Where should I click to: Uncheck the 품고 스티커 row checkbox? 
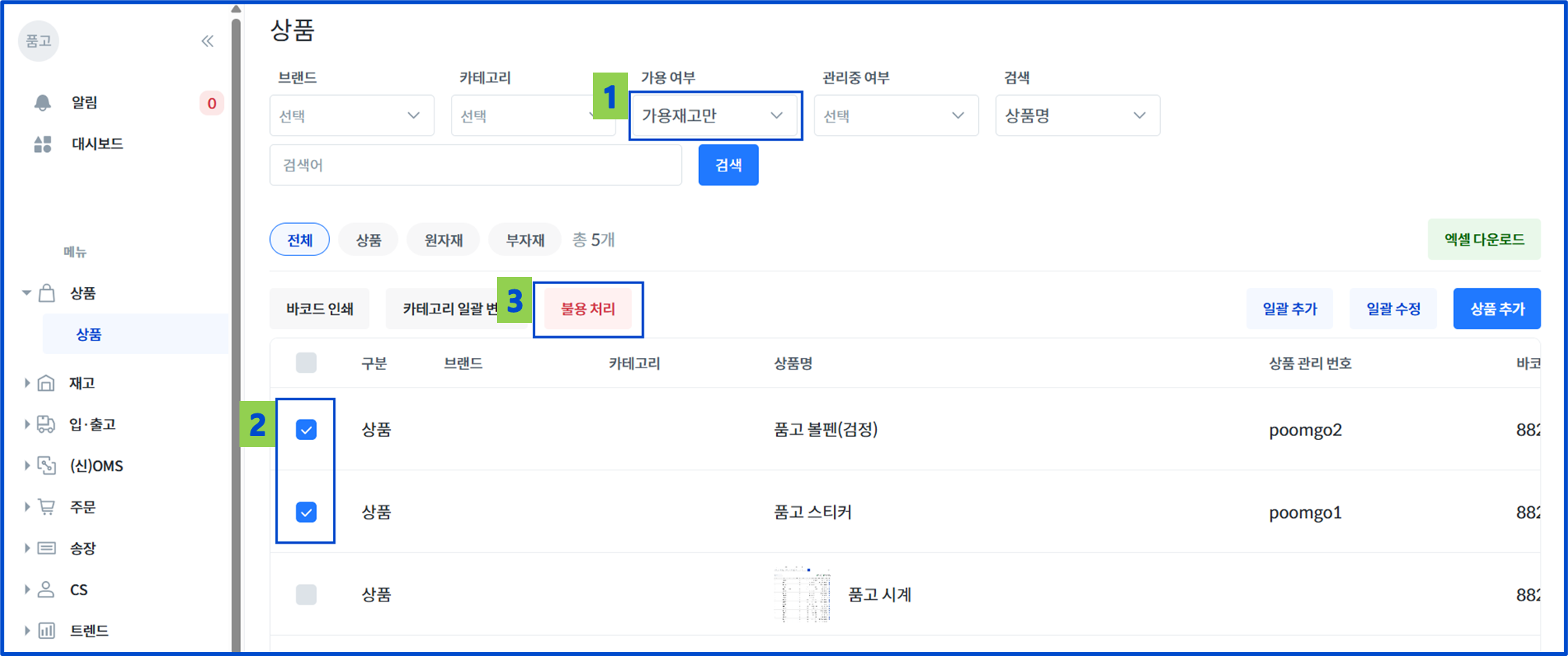[306, 512]
